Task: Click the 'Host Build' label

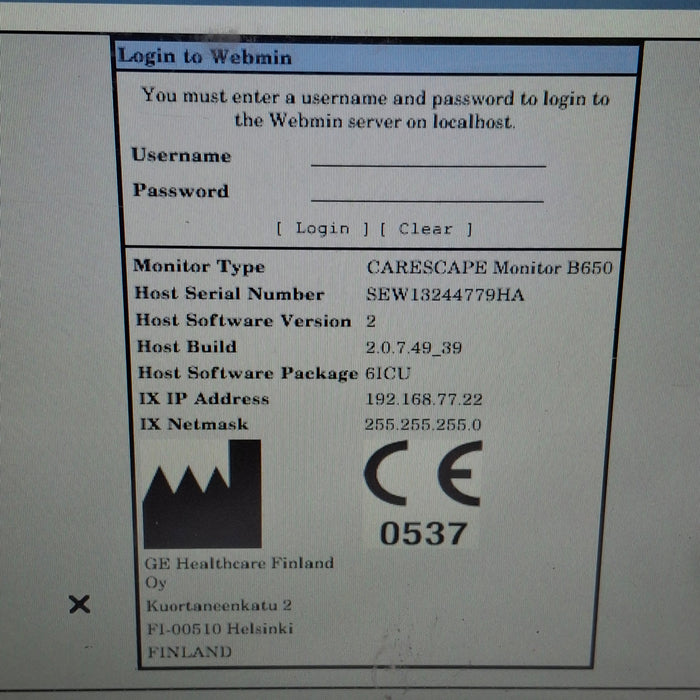Action: (x=187, y=346)
